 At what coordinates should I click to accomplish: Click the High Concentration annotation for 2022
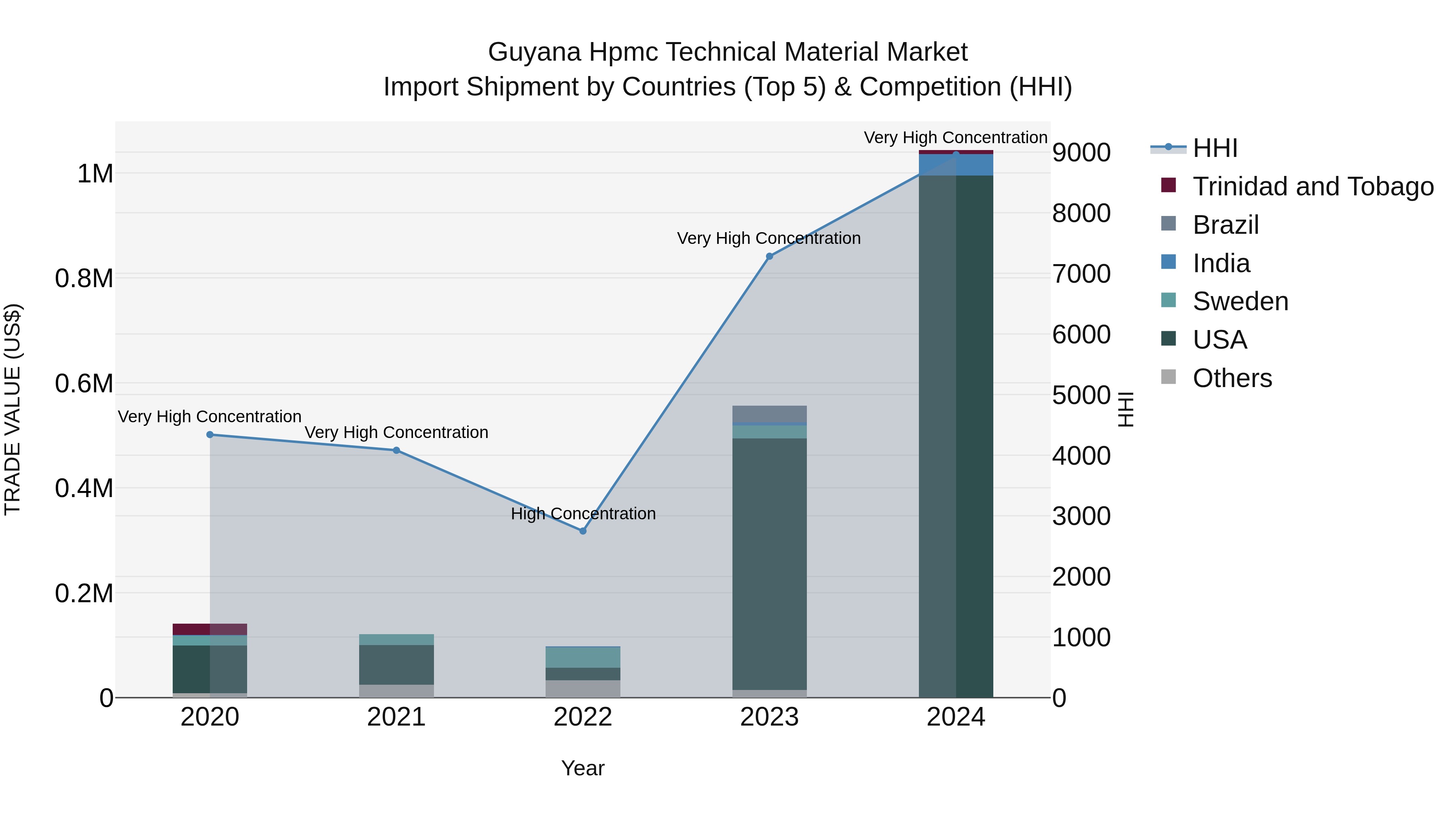(583, 514)
